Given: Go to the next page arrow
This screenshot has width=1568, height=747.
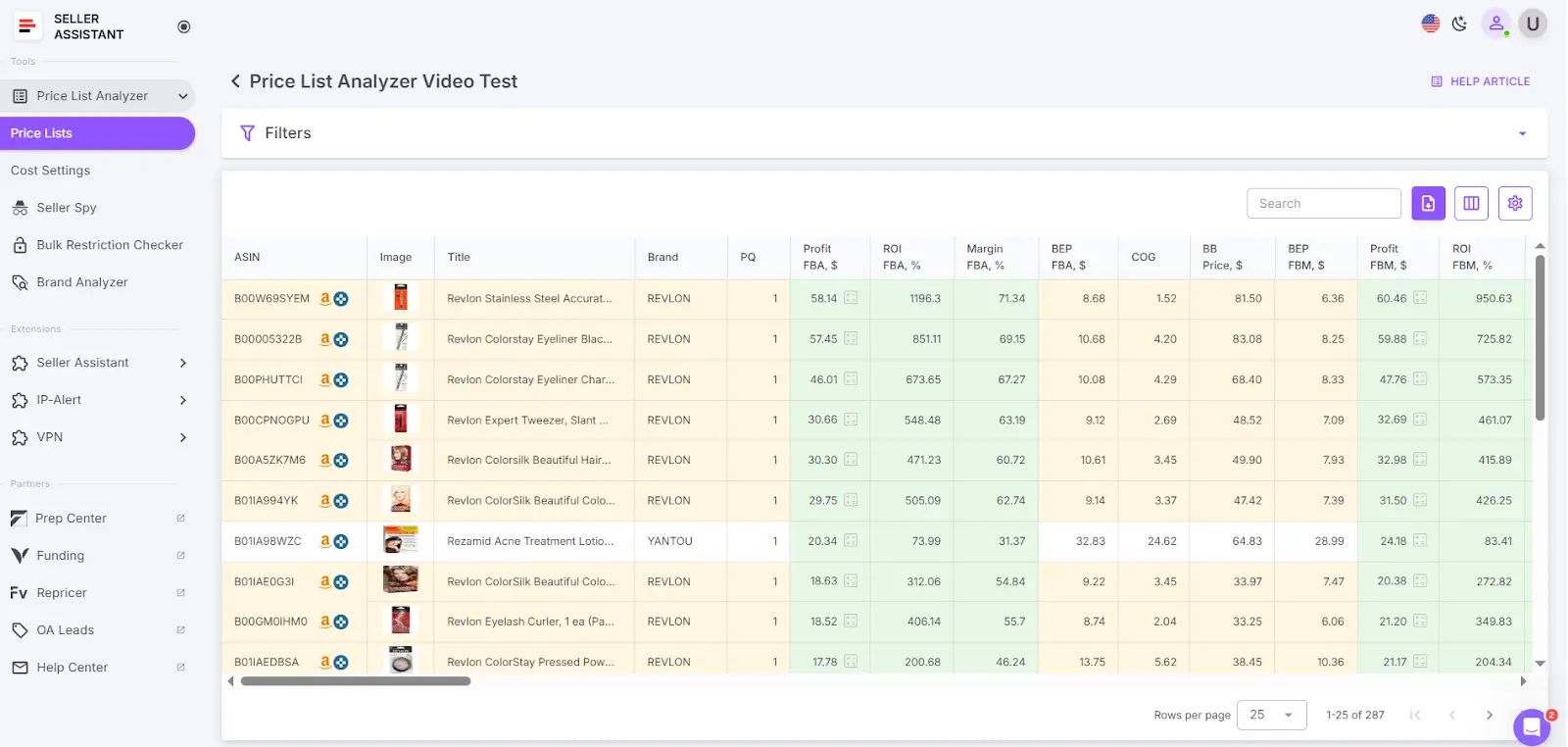Looking at the screenshot, I should [x=1490, y=715].
